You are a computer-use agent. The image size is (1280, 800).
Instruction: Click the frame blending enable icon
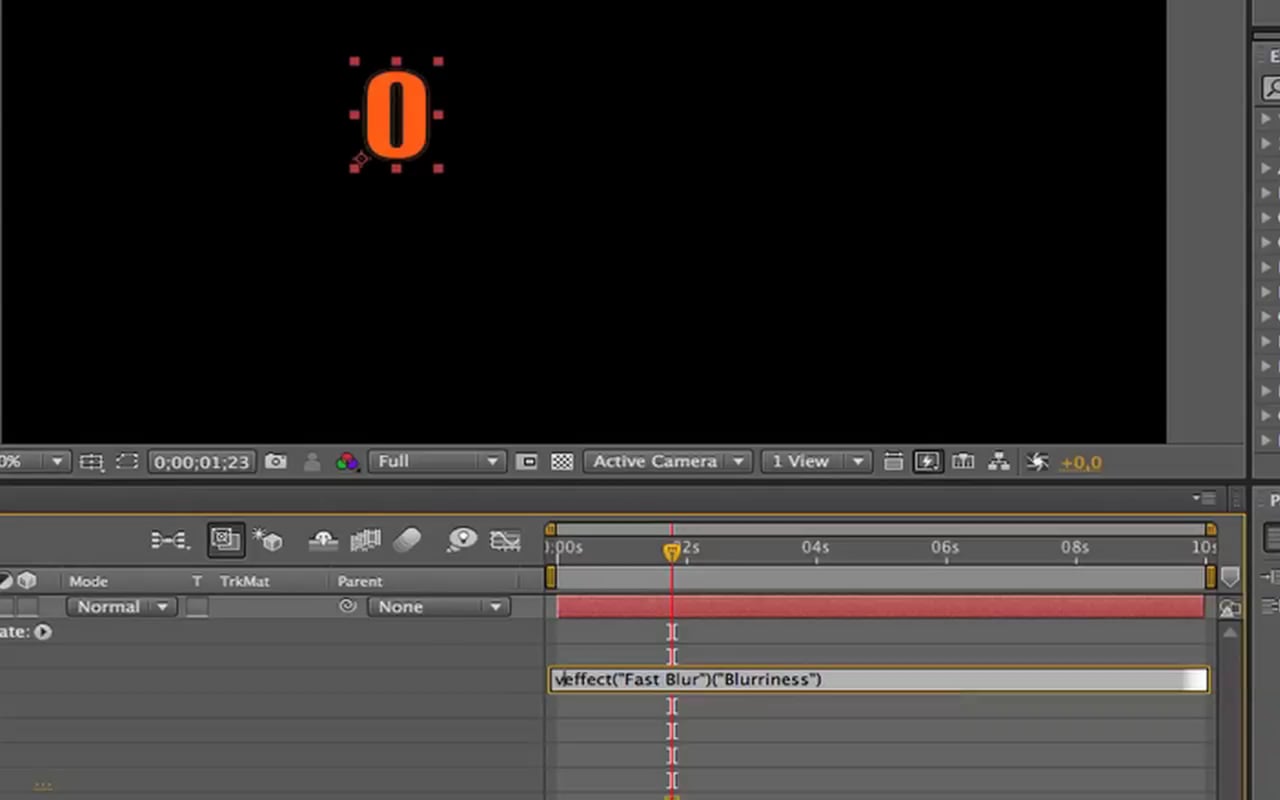click(x=365, y=541)
